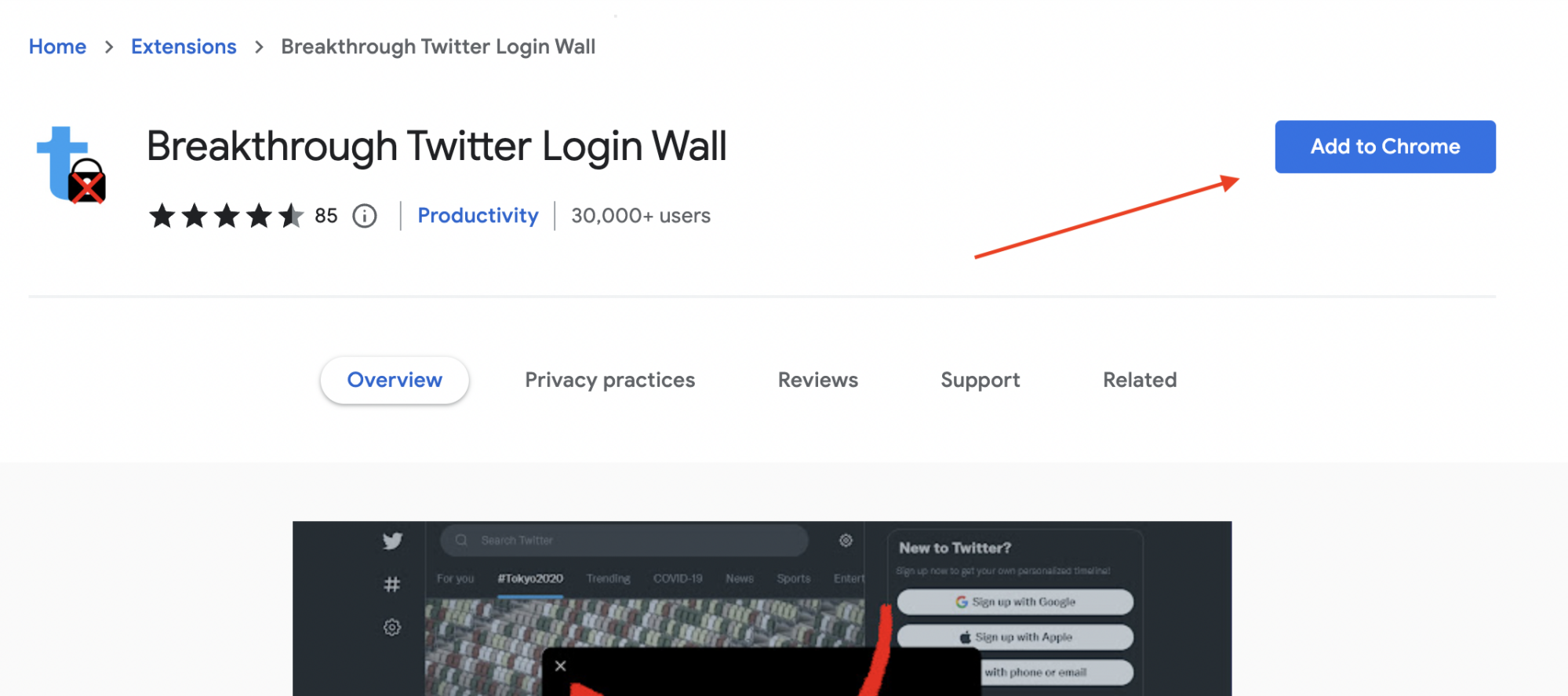Select the Explore hashtag icon in the screenshot
The image size is (1568, 696).
pyautogui.click(x=391, y=584)
